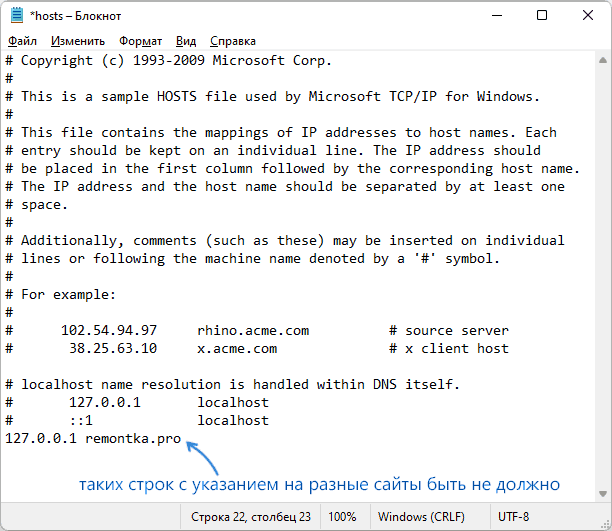Image resolution: width=612 pixels, height=531 pixels.
Task: Open the Файл menu
Action: [22, 41]
